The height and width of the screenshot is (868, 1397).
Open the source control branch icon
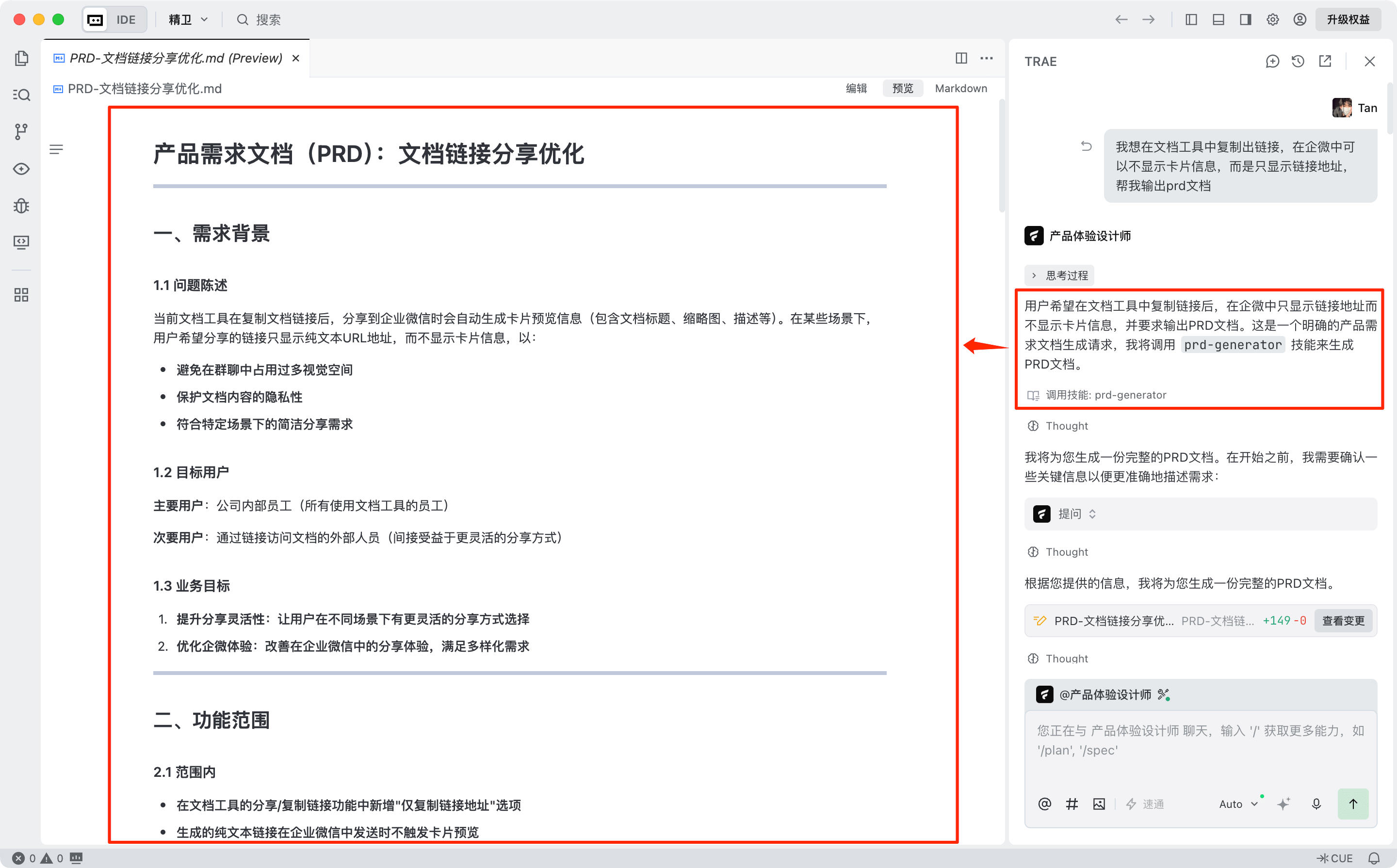(21, 131)
